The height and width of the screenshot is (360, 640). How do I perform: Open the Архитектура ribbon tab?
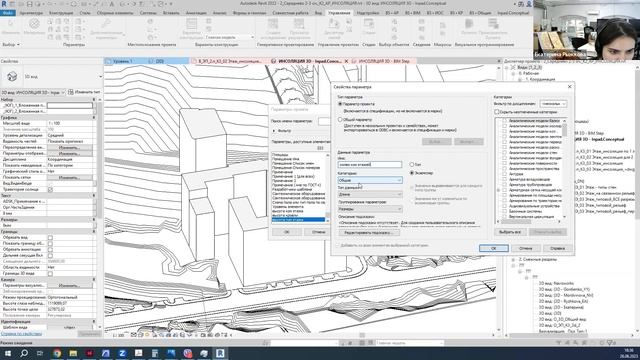click(x=31, y=13)
